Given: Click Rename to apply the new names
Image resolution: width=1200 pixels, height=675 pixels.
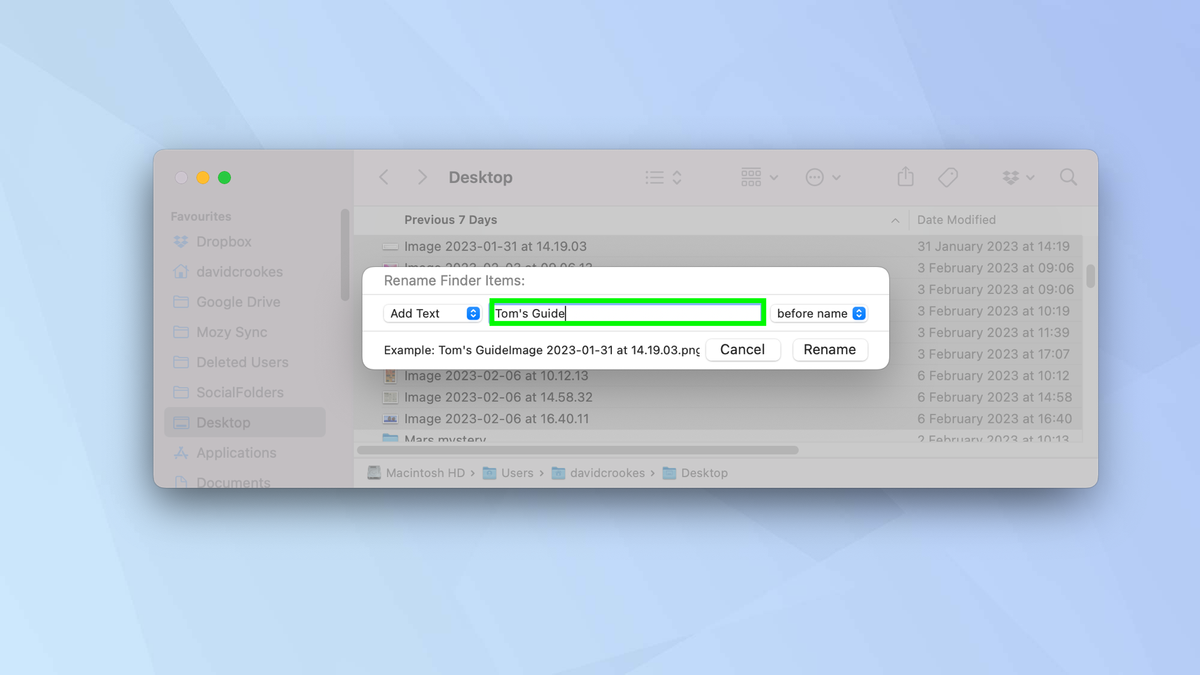Looking at the screenshot, I should coord(830,349).
